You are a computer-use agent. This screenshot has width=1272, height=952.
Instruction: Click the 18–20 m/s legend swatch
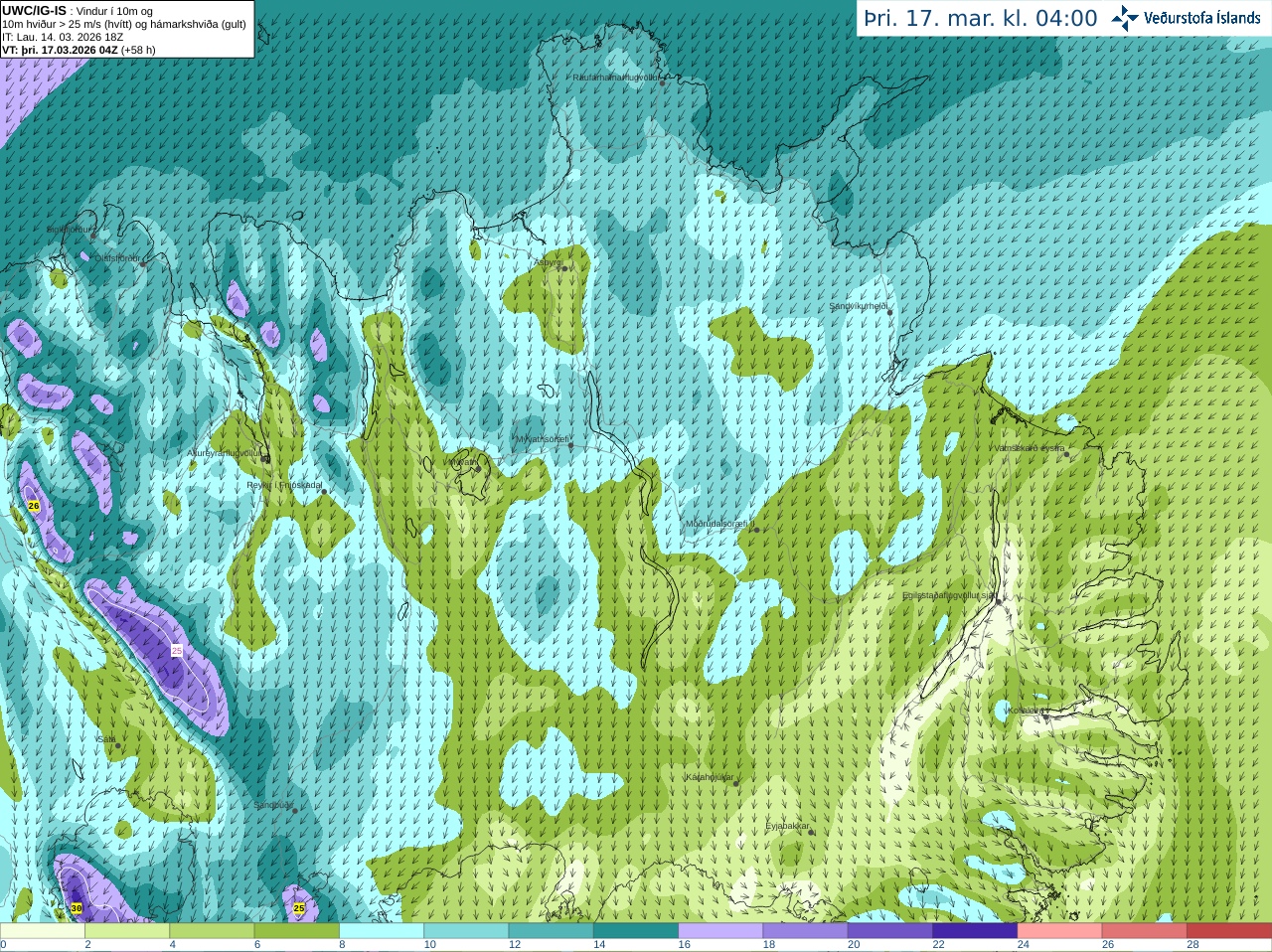tap(806, 931)
